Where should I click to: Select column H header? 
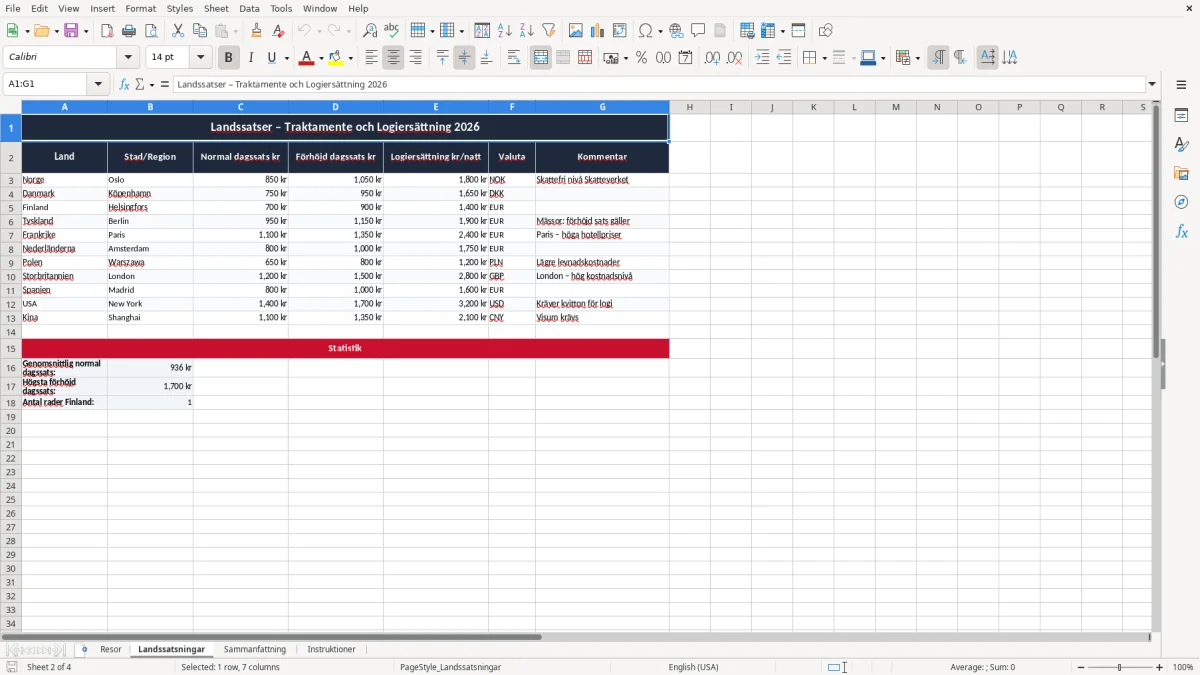point(690,107)
